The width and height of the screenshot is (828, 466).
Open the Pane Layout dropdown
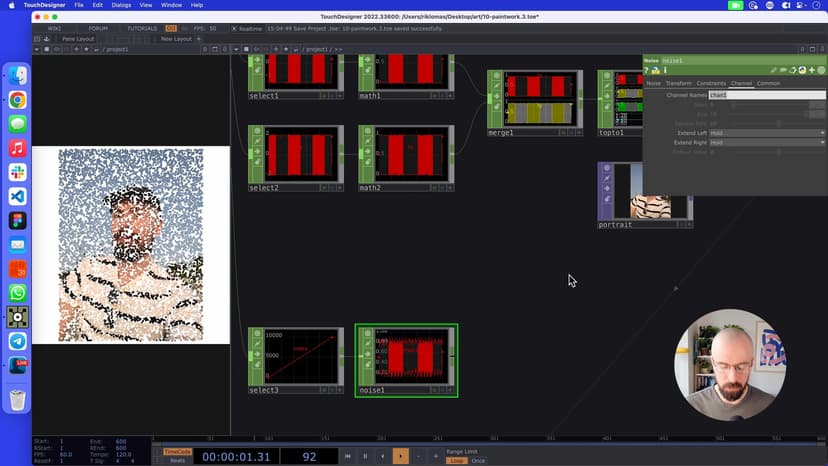pyautogui.click(x=78, y=39)
